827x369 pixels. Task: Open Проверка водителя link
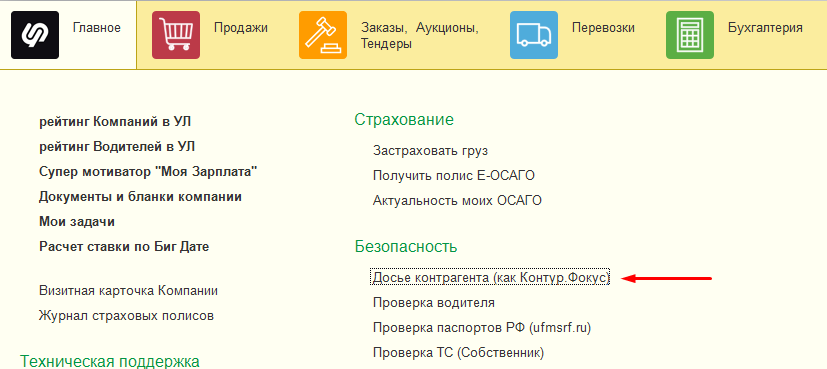click(434, 303)
